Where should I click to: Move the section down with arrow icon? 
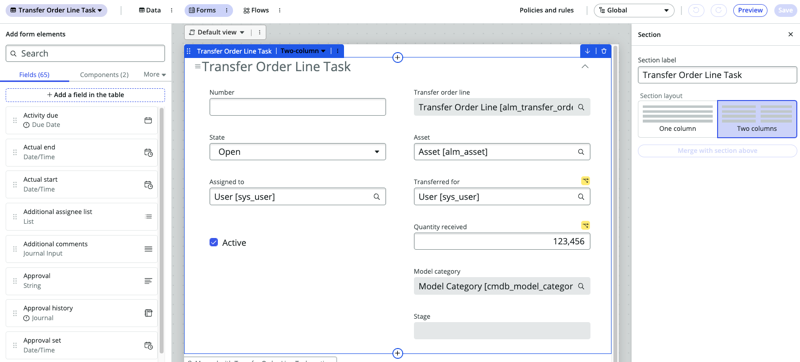(x=587, y=51)
